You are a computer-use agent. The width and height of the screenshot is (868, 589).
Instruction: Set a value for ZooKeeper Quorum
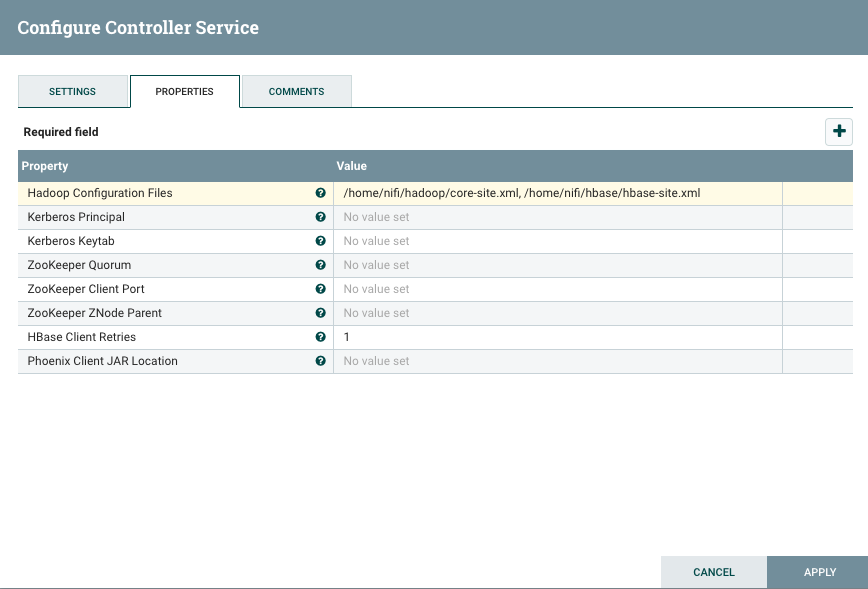[557, 265]
